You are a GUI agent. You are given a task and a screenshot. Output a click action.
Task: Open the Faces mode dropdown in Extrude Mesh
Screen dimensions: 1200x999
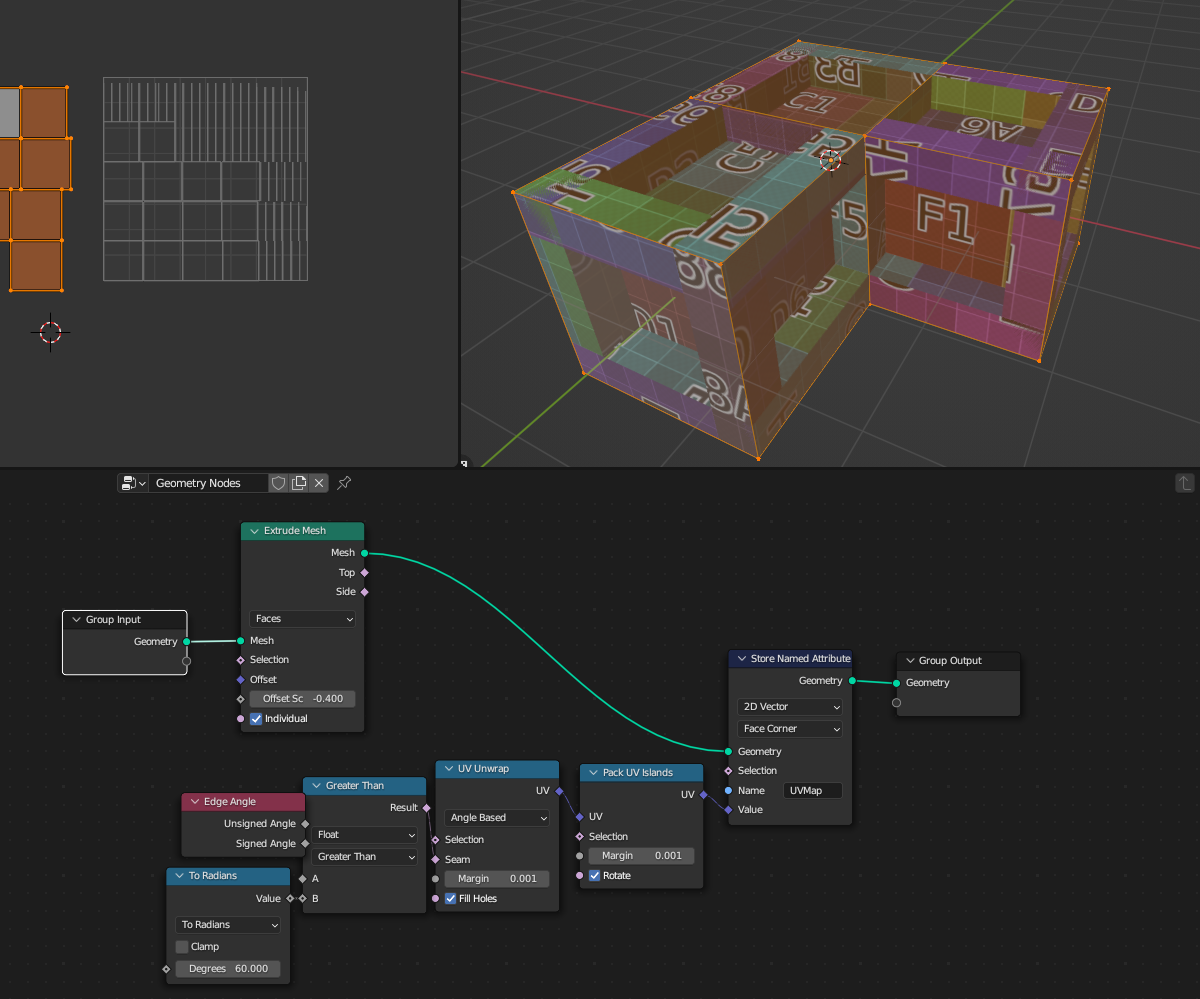303,619
